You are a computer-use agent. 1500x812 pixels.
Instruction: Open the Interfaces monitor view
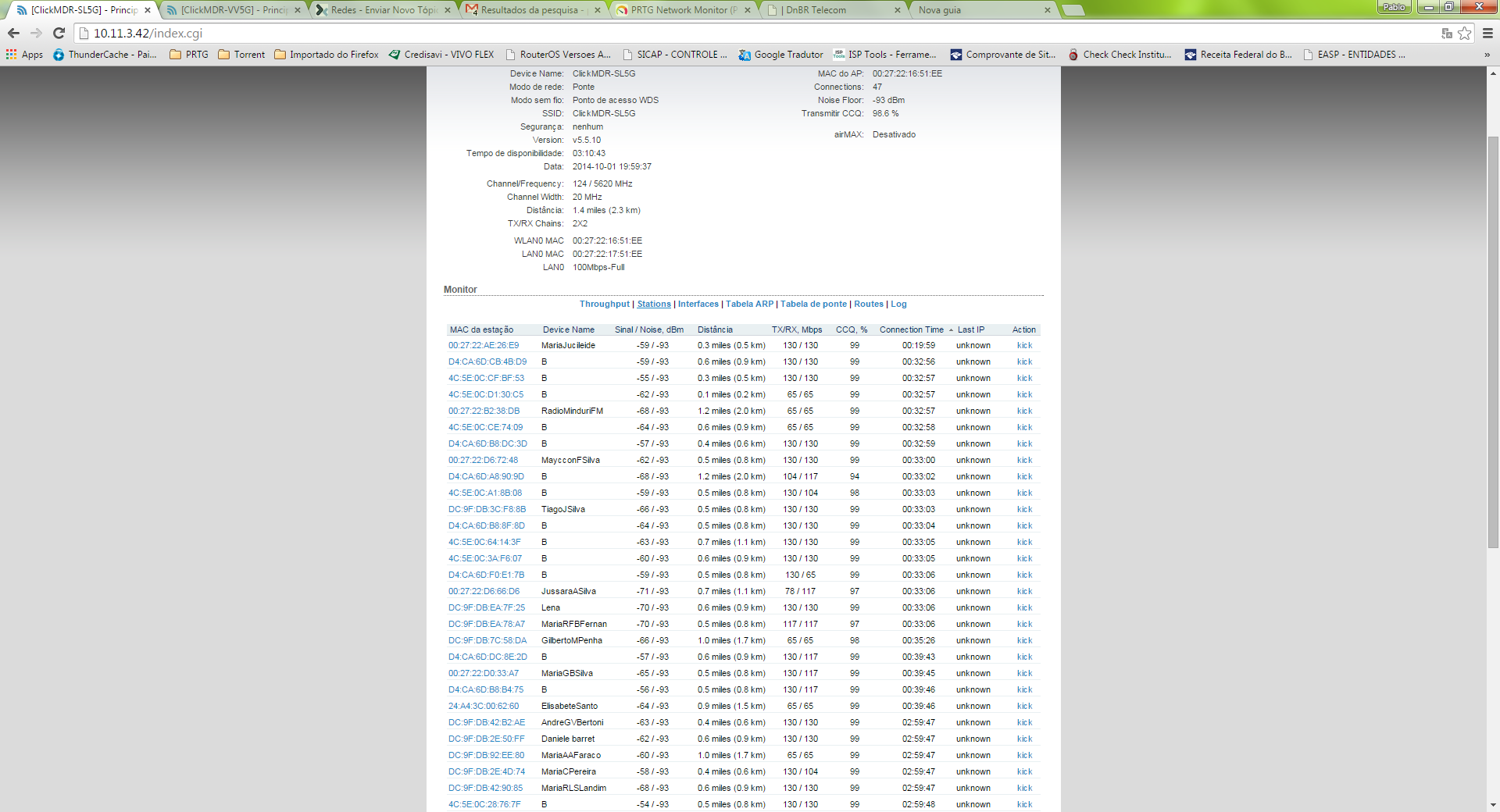coord(698,304)
